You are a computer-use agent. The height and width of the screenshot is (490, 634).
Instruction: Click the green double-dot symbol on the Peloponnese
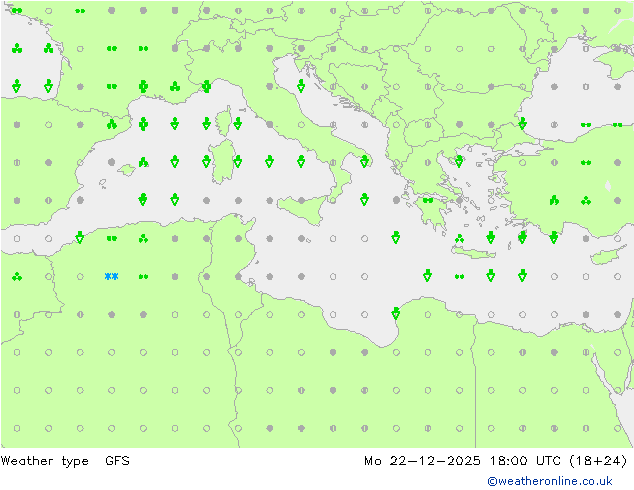point(428,201)
